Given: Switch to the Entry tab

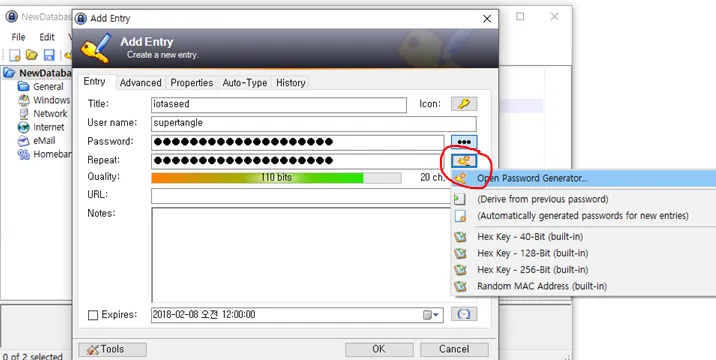Looking at the screenshot, I should 95,82.
